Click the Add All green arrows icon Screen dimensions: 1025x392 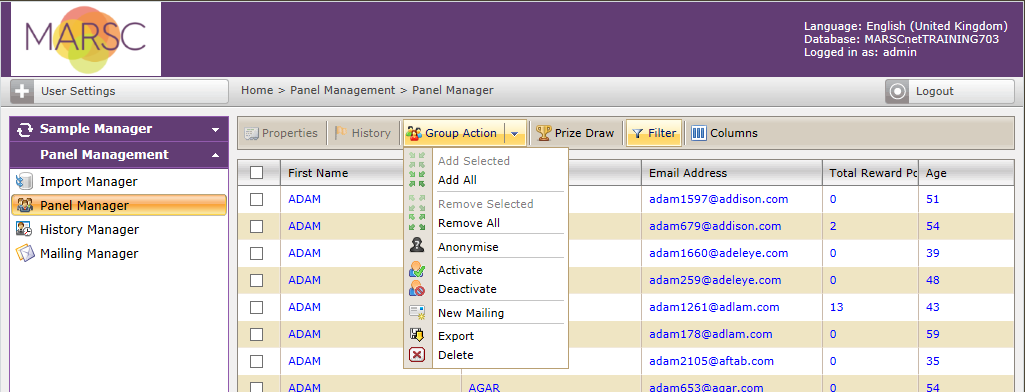[x=416, y=180]
